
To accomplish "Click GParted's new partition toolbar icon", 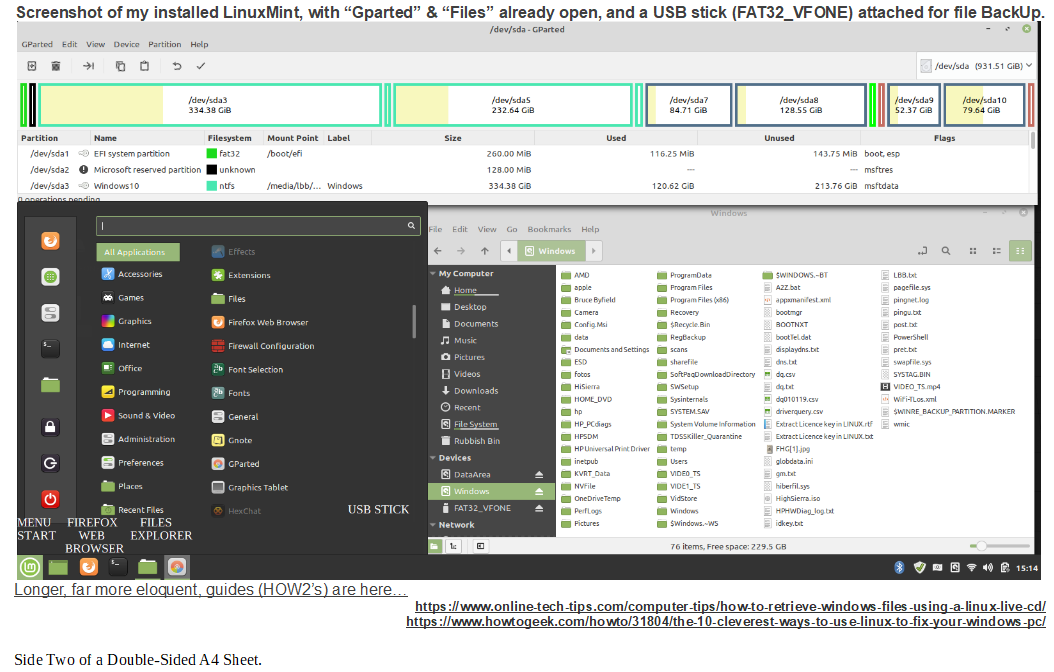I will point(32,66).
